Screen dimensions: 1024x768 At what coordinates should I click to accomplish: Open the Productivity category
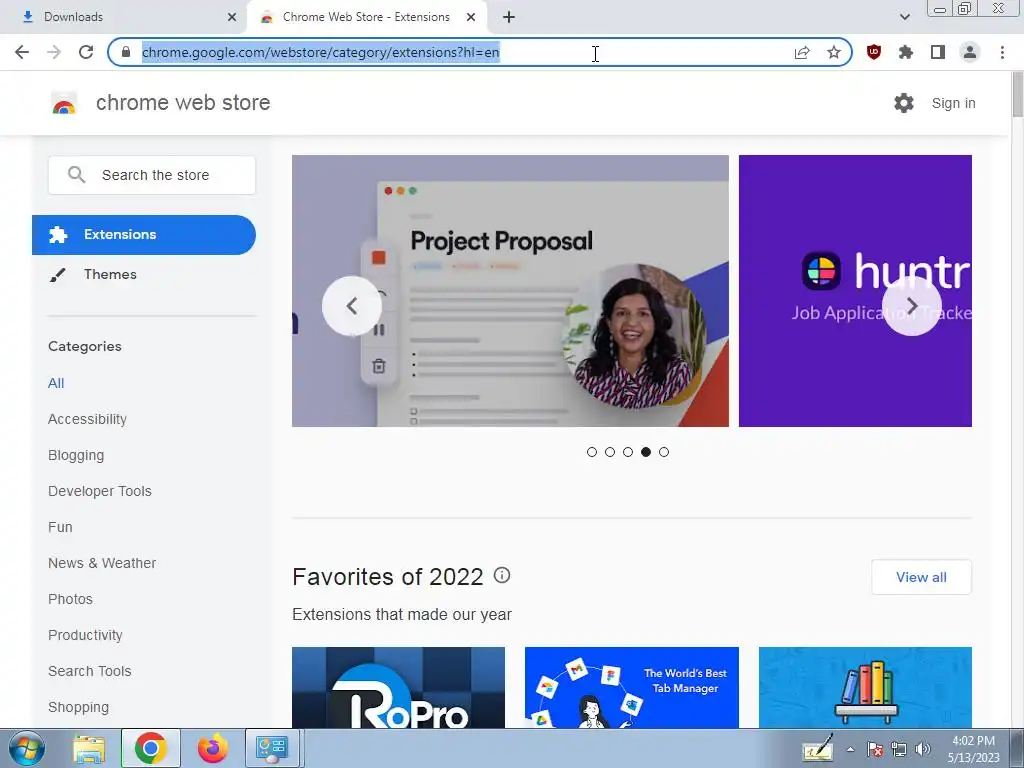(85, 635)
